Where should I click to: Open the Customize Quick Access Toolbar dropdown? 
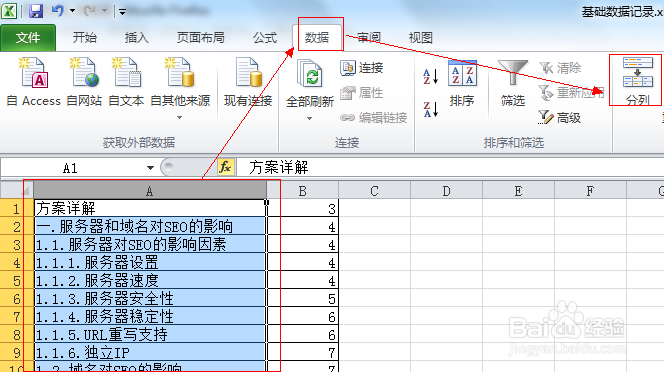tap(122, 12)
